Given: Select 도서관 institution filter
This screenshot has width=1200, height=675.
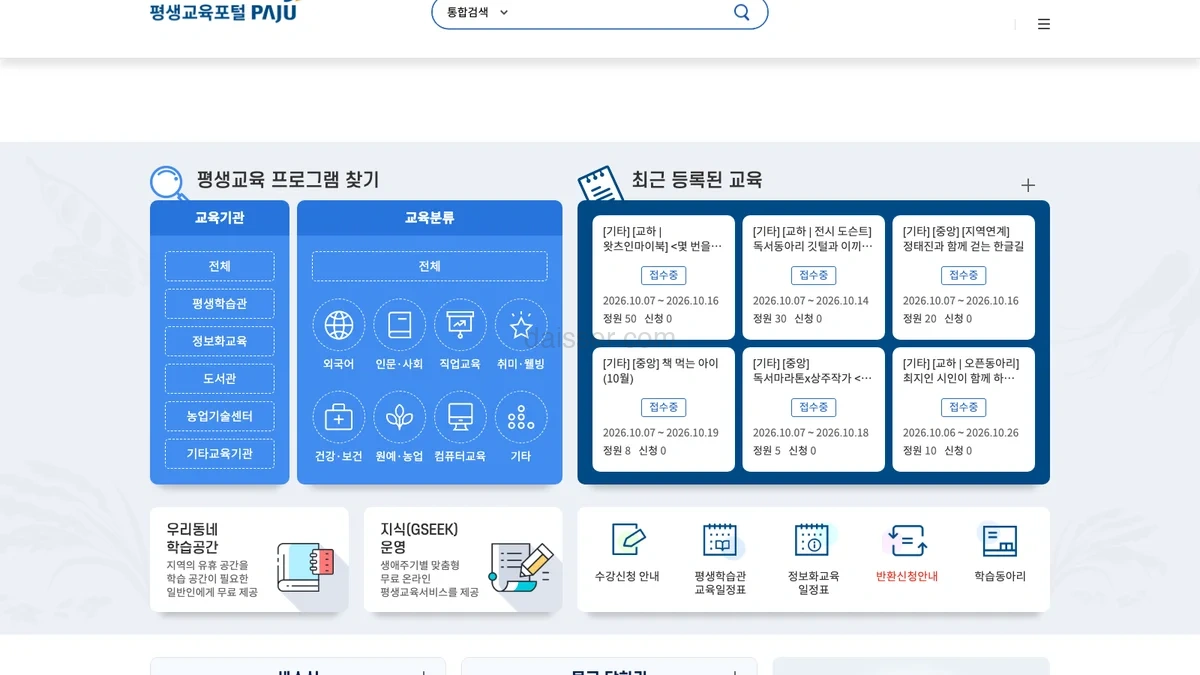Looking at the screenshot, I should tap(220, 379).
